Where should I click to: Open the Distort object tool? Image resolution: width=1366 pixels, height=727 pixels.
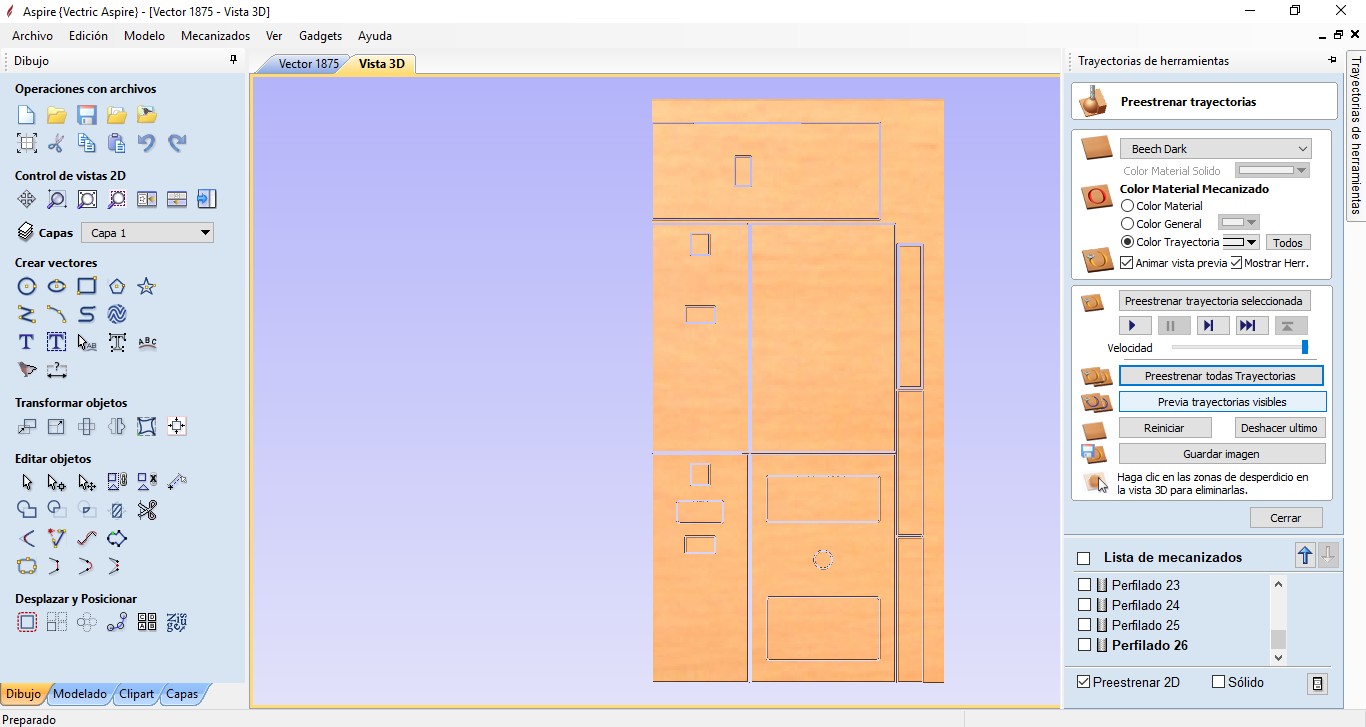147,426
